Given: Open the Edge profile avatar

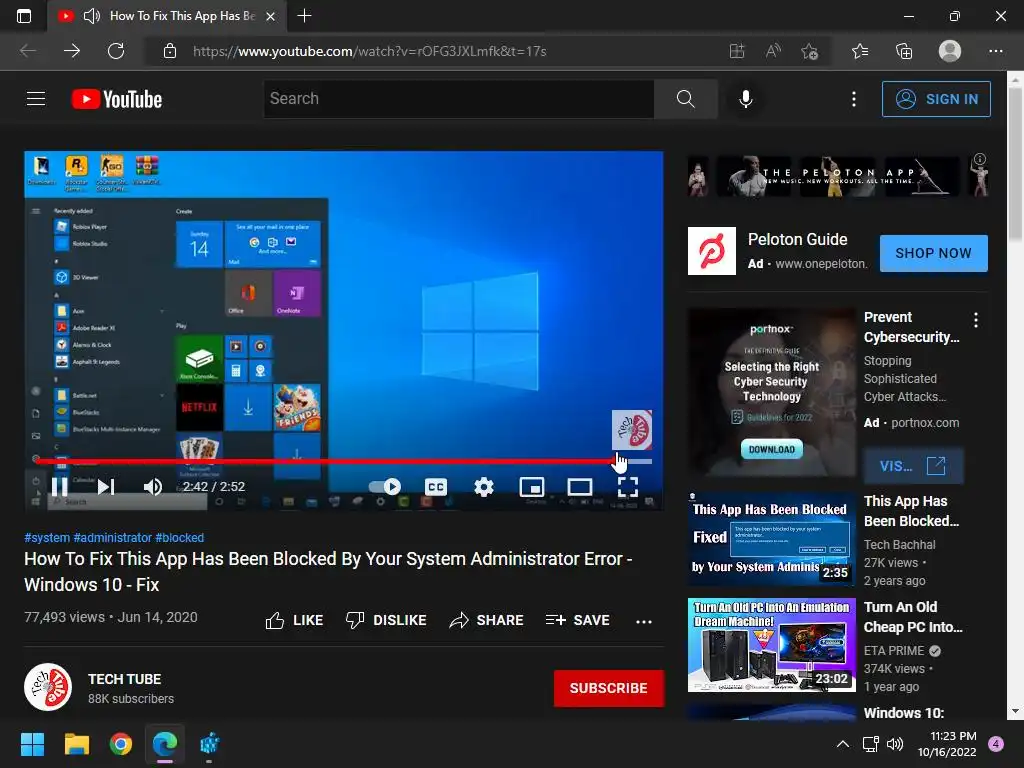Looking at the screenshot, I should pyautogui.click(x=950, y=51).
